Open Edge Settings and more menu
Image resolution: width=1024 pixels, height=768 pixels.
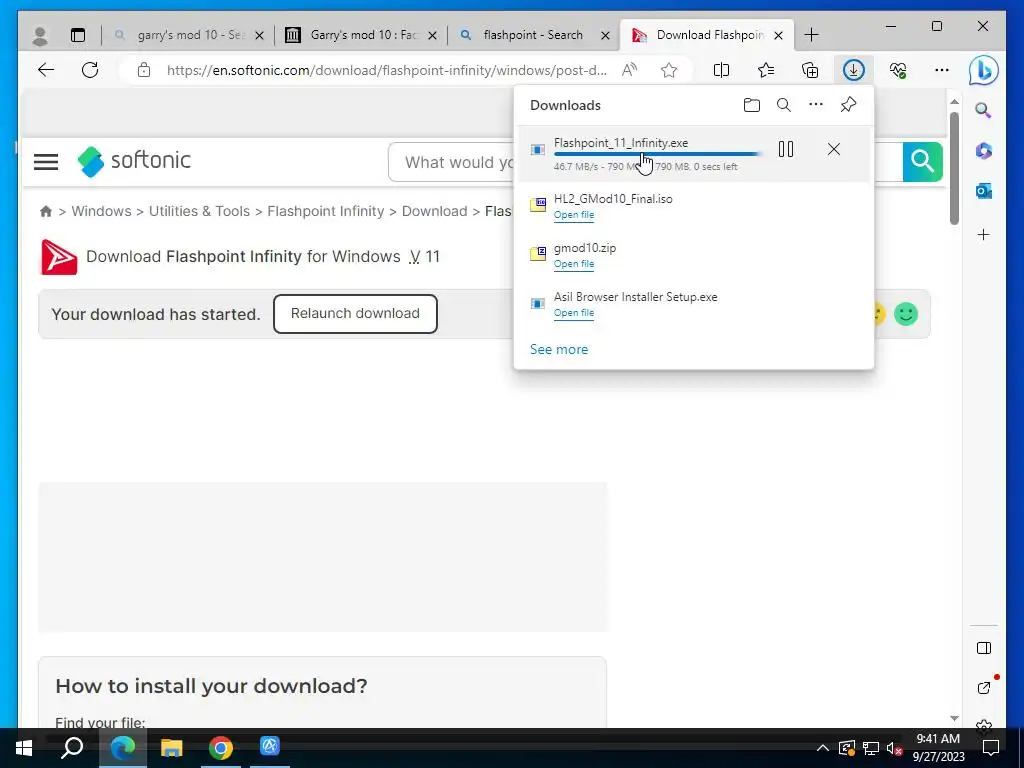[x=942, y=70]
